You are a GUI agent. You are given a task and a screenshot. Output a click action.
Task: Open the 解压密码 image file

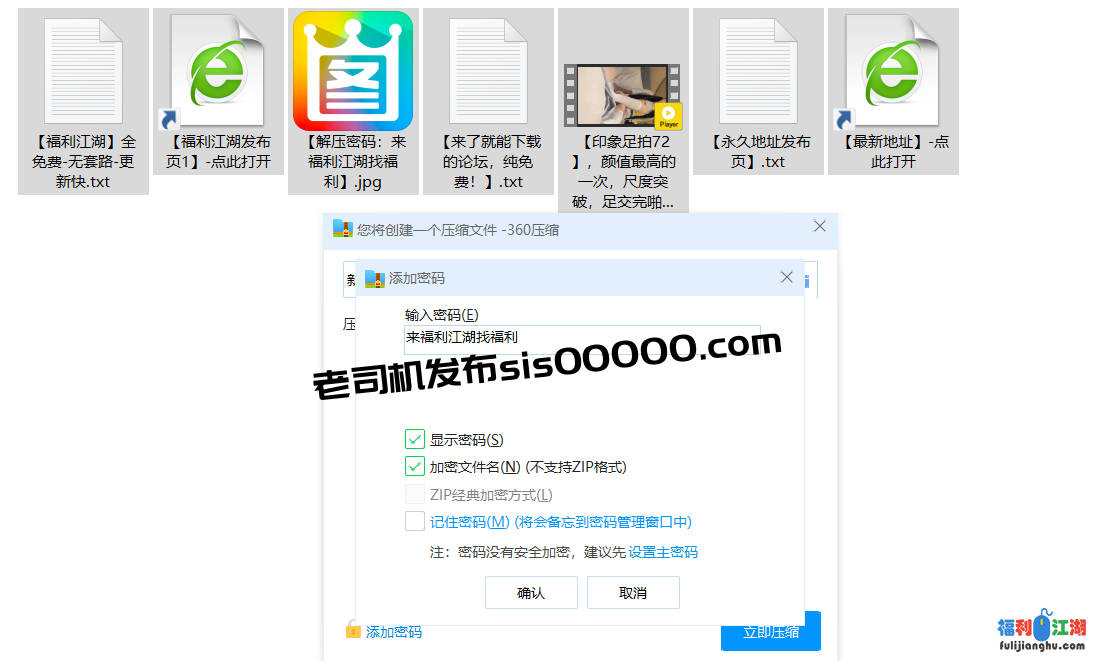coord(353,70)
